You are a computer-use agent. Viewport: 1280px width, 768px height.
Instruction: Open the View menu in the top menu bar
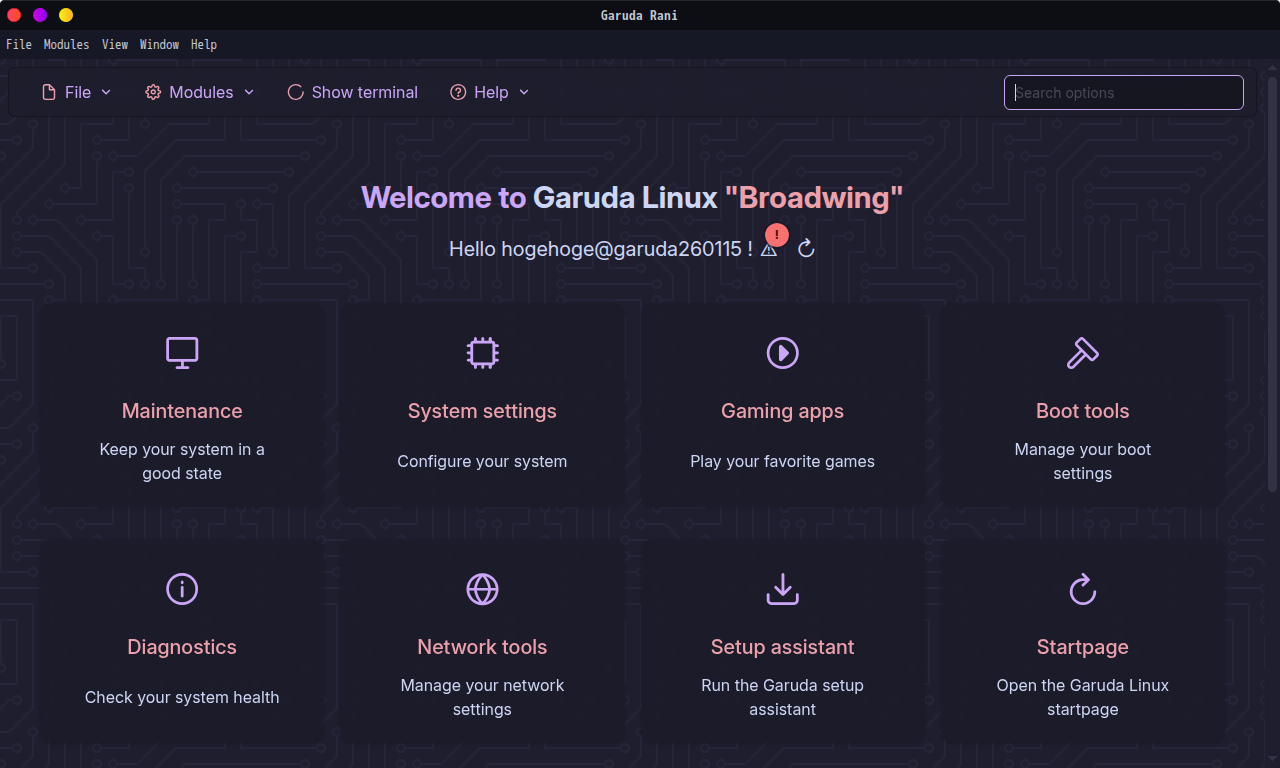tap(115, 45)
